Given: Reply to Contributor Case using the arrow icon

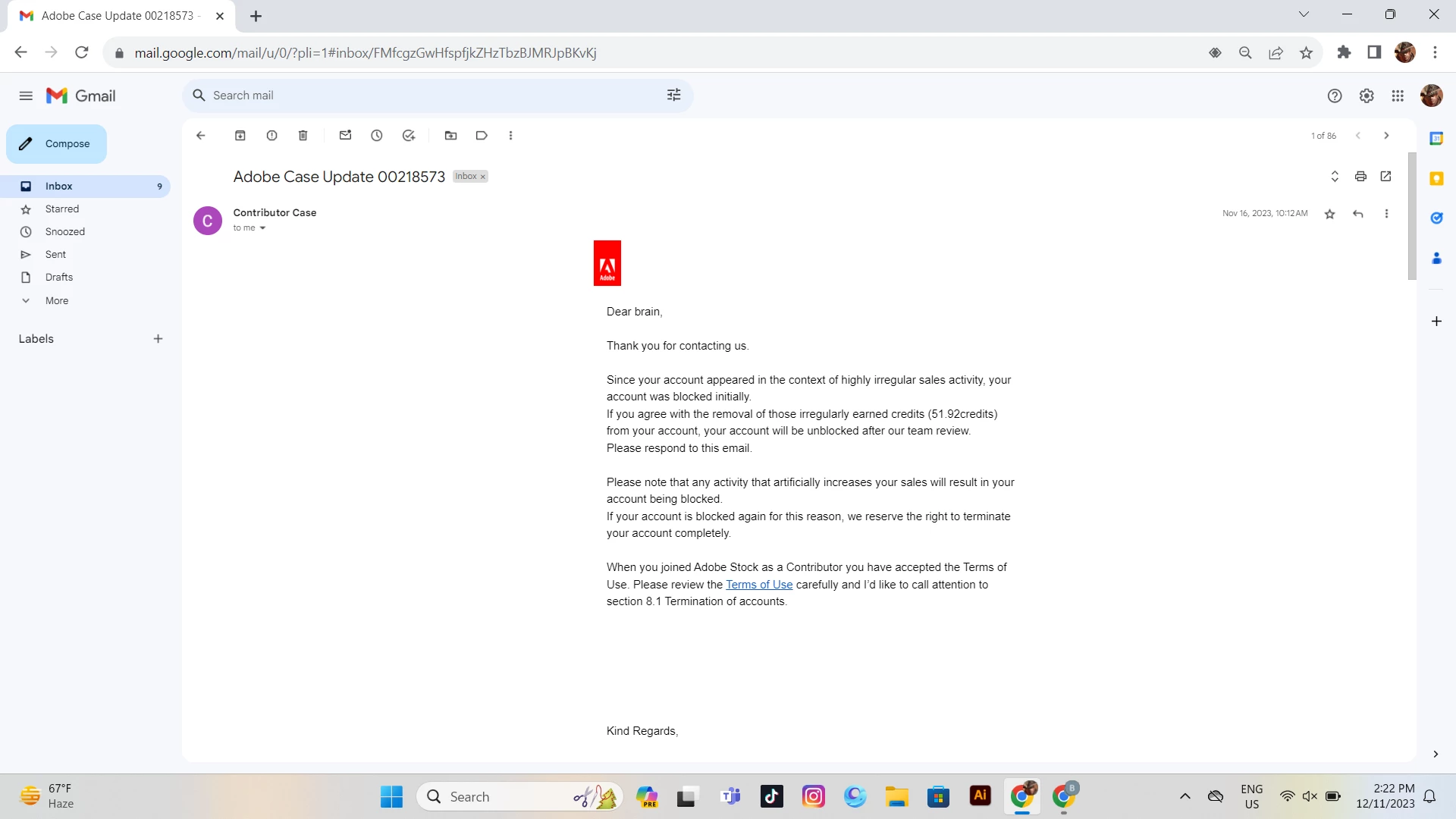Looking at the screenshot, I should (x=1358, y=214).
